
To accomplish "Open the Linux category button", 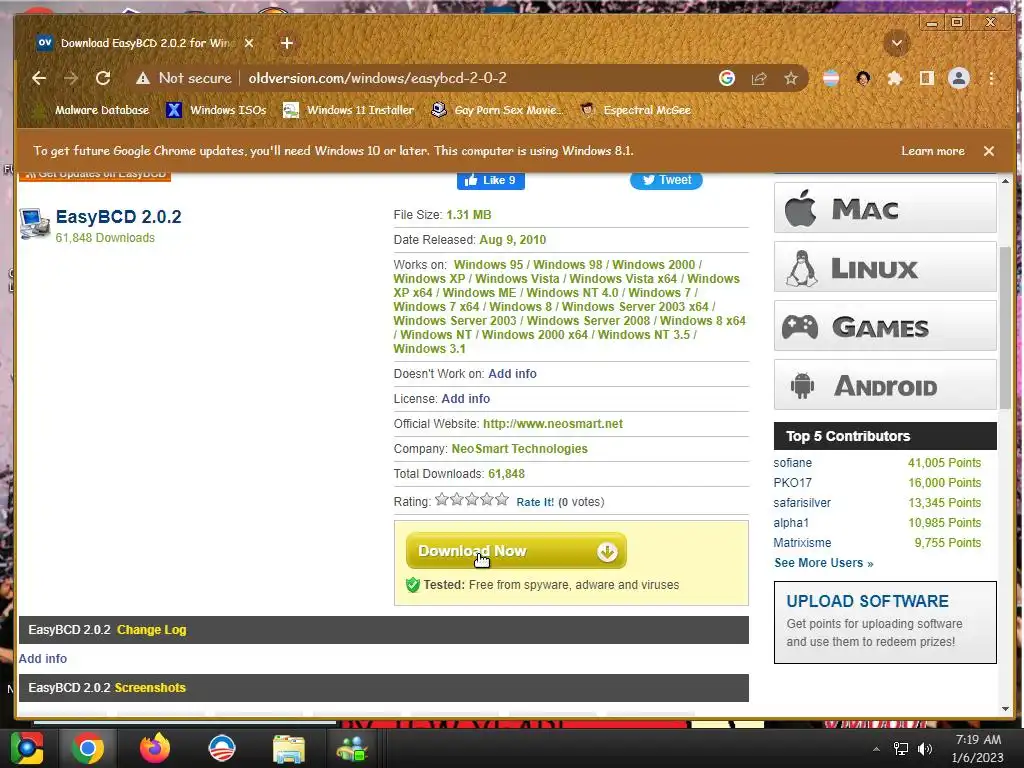I will pyautogui.click(x=885, y=267).
